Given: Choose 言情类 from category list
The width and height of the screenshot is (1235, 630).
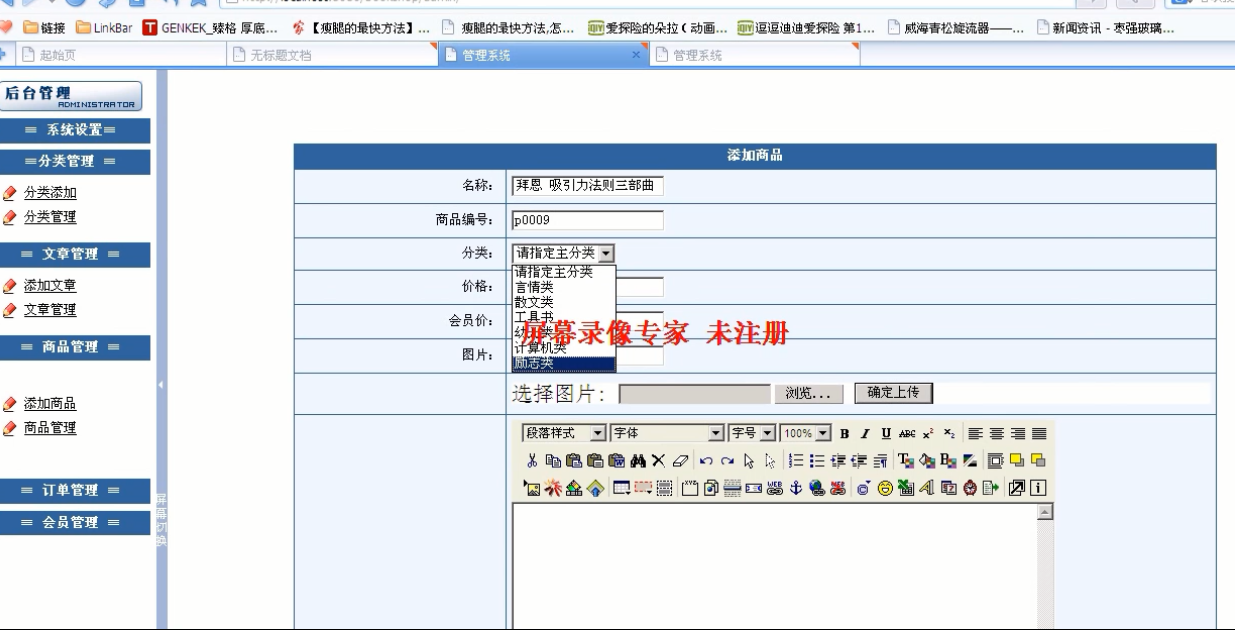Looking at the screenshot, I should point(564,287).
